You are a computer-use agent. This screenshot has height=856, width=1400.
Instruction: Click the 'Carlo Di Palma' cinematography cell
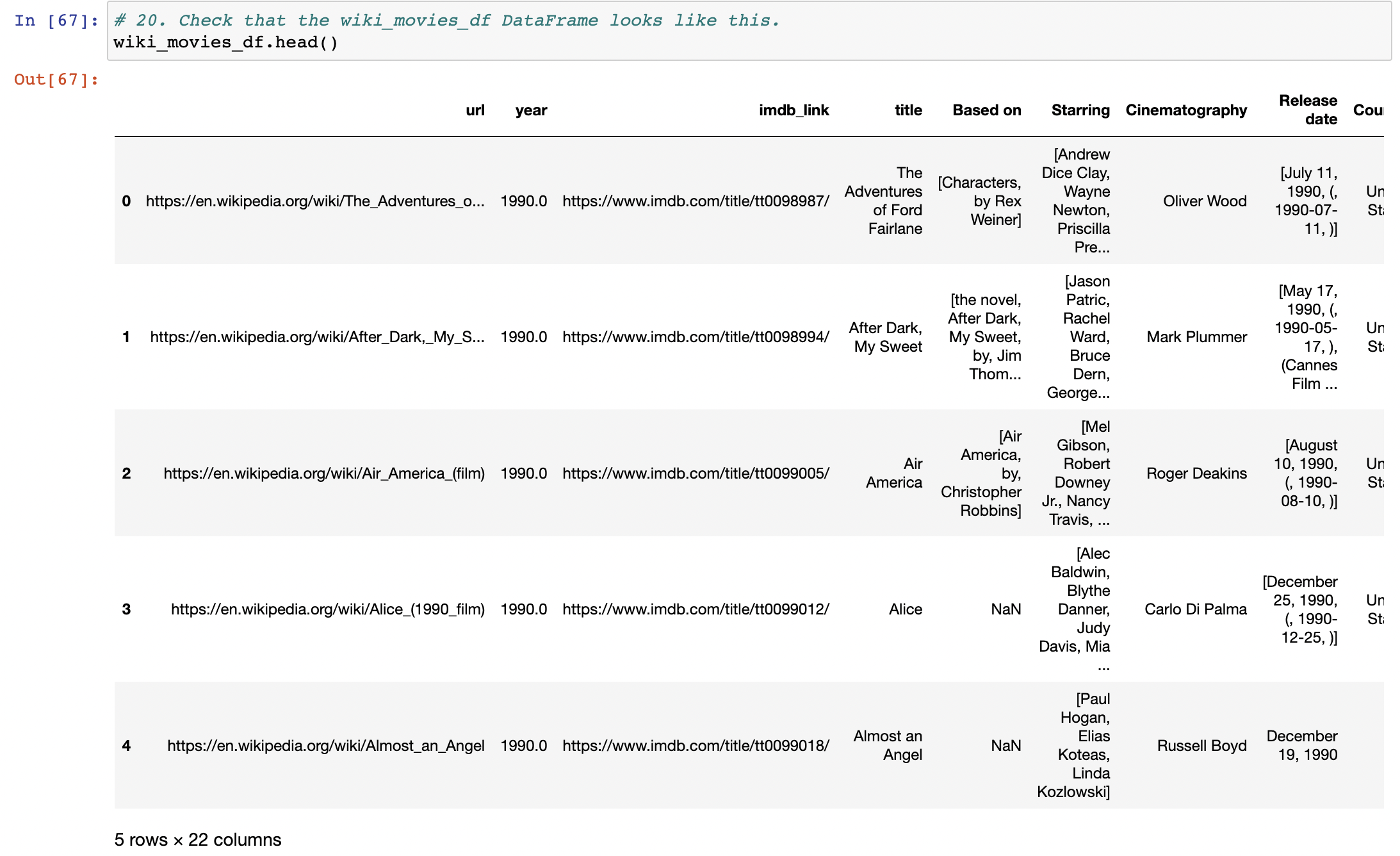coord(1196,609)
